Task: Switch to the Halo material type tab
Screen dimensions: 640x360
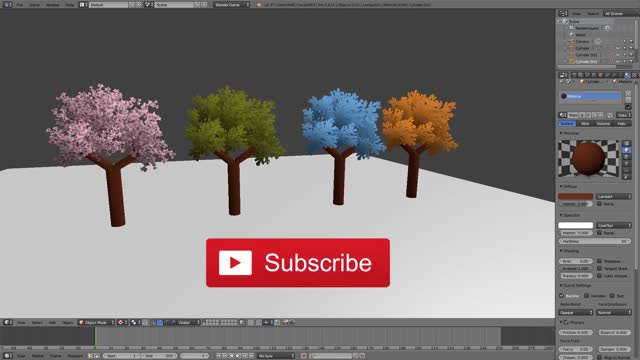Action: [622, 123]
